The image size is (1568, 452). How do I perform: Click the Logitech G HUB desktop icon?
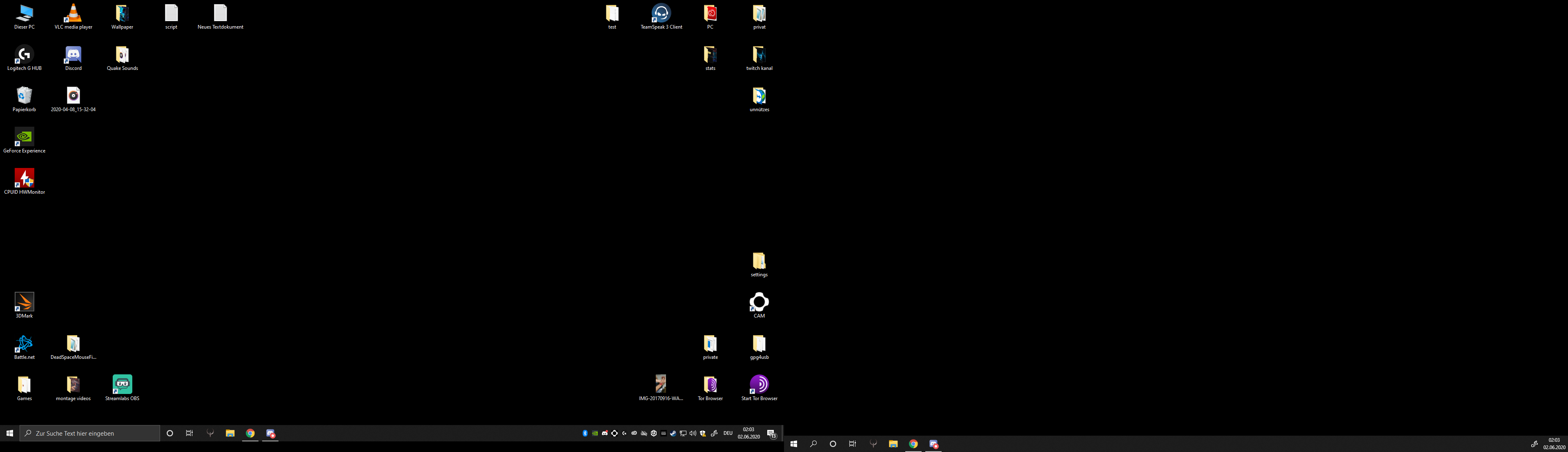(24, 58)
